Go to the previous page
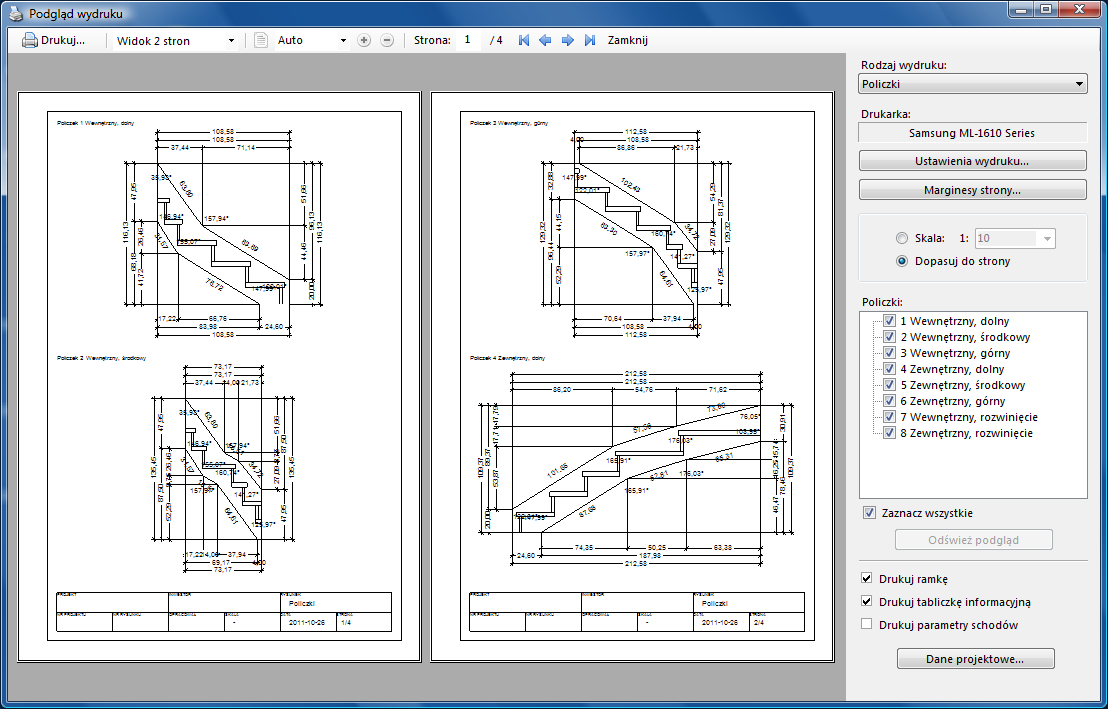The image size is (1108, 709). click(x=545, y=41)
